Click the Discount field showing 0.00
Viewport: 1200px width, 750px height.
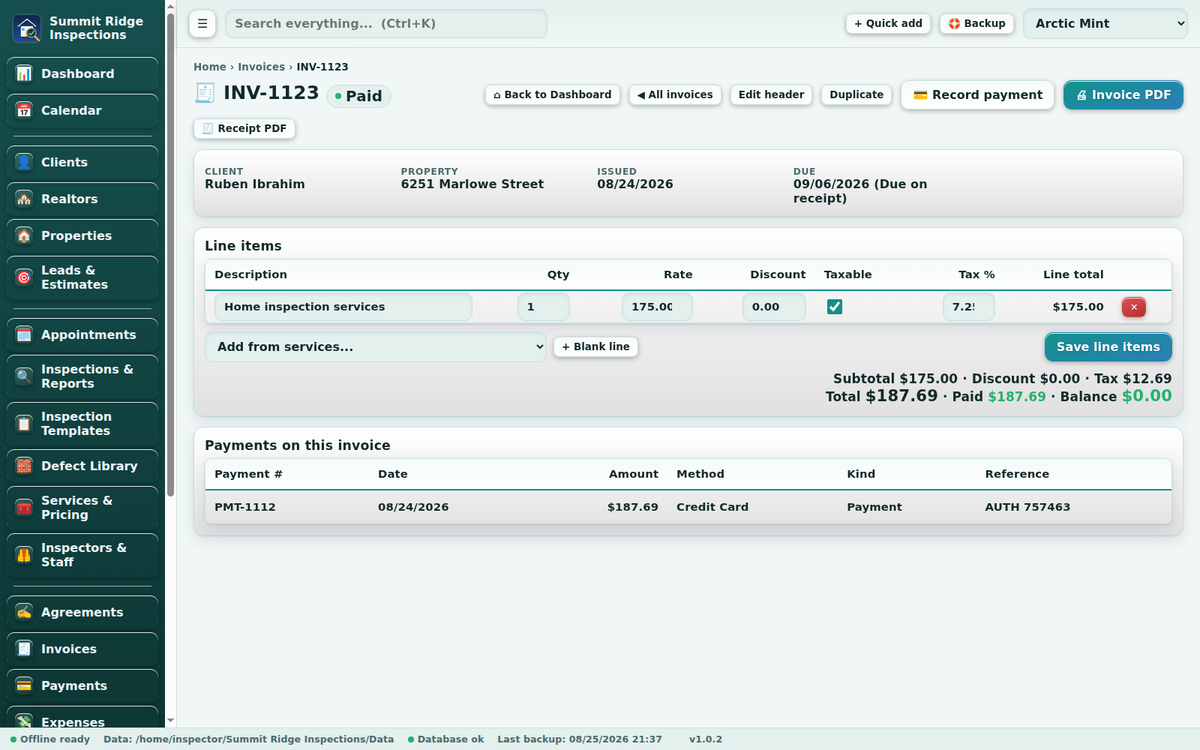click(774, 307)
